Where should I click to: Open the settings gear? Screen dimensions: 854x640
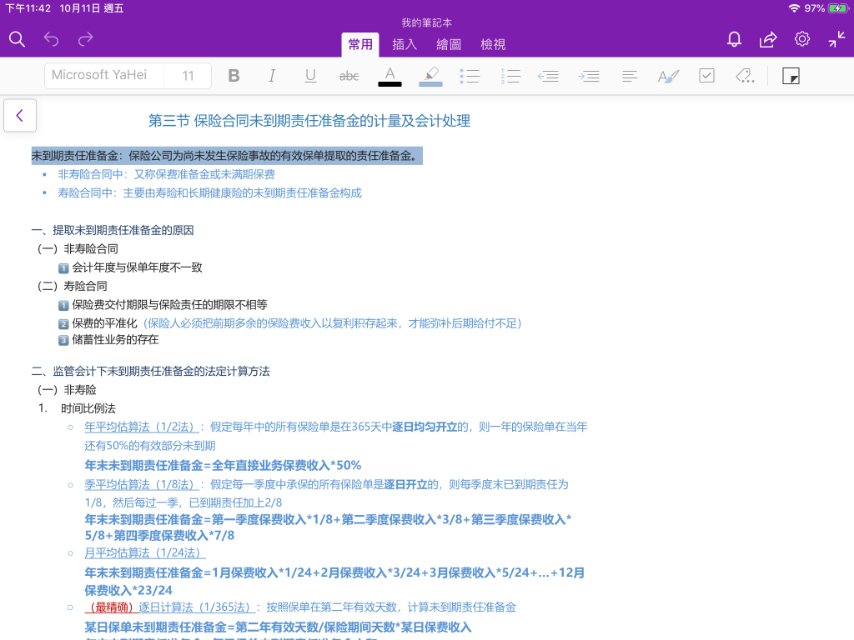[802, 39]
